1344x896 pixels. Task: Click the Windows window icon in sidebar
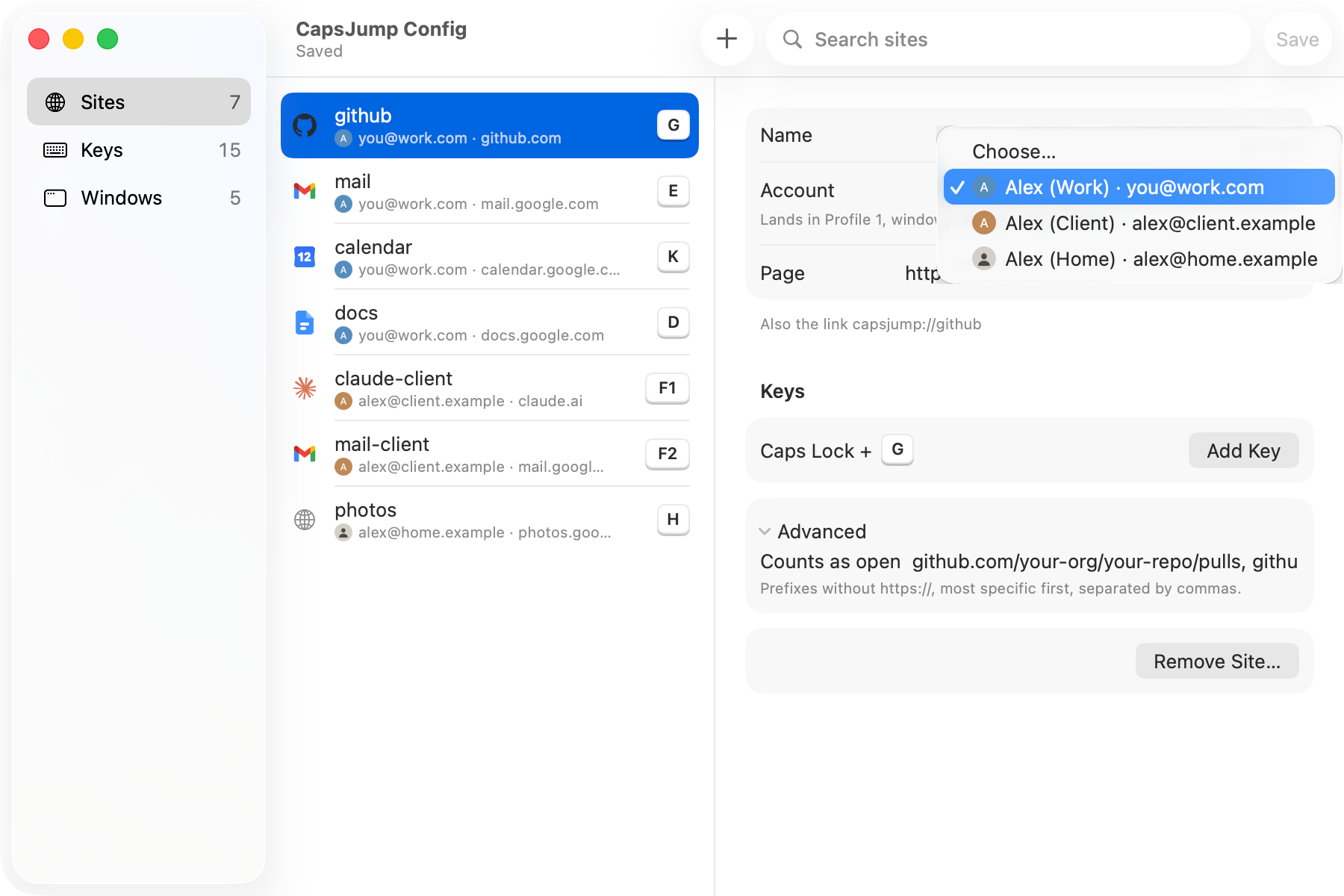coord(55,198)
